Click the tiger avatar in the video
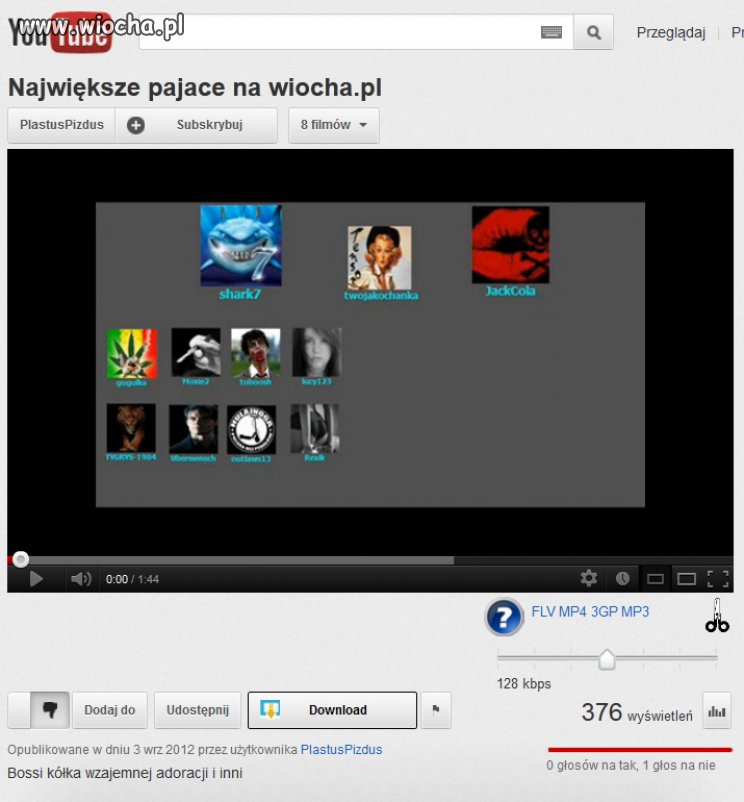This screenshot has width=744, height=802. click(131, 428)
